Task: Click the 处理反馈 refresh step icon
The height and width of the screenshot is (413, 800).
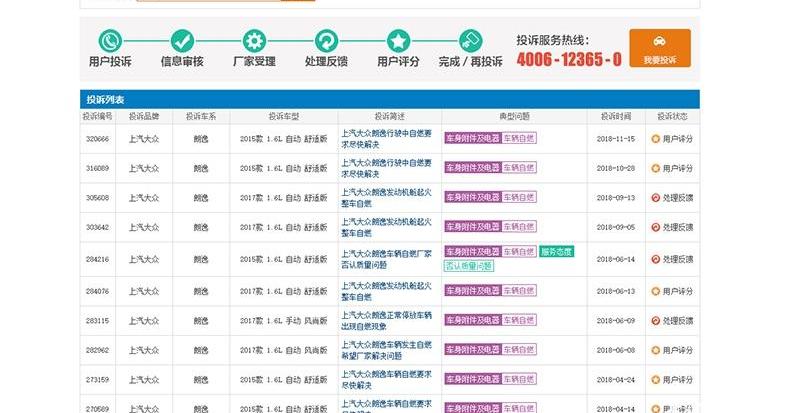Action: 326,41
